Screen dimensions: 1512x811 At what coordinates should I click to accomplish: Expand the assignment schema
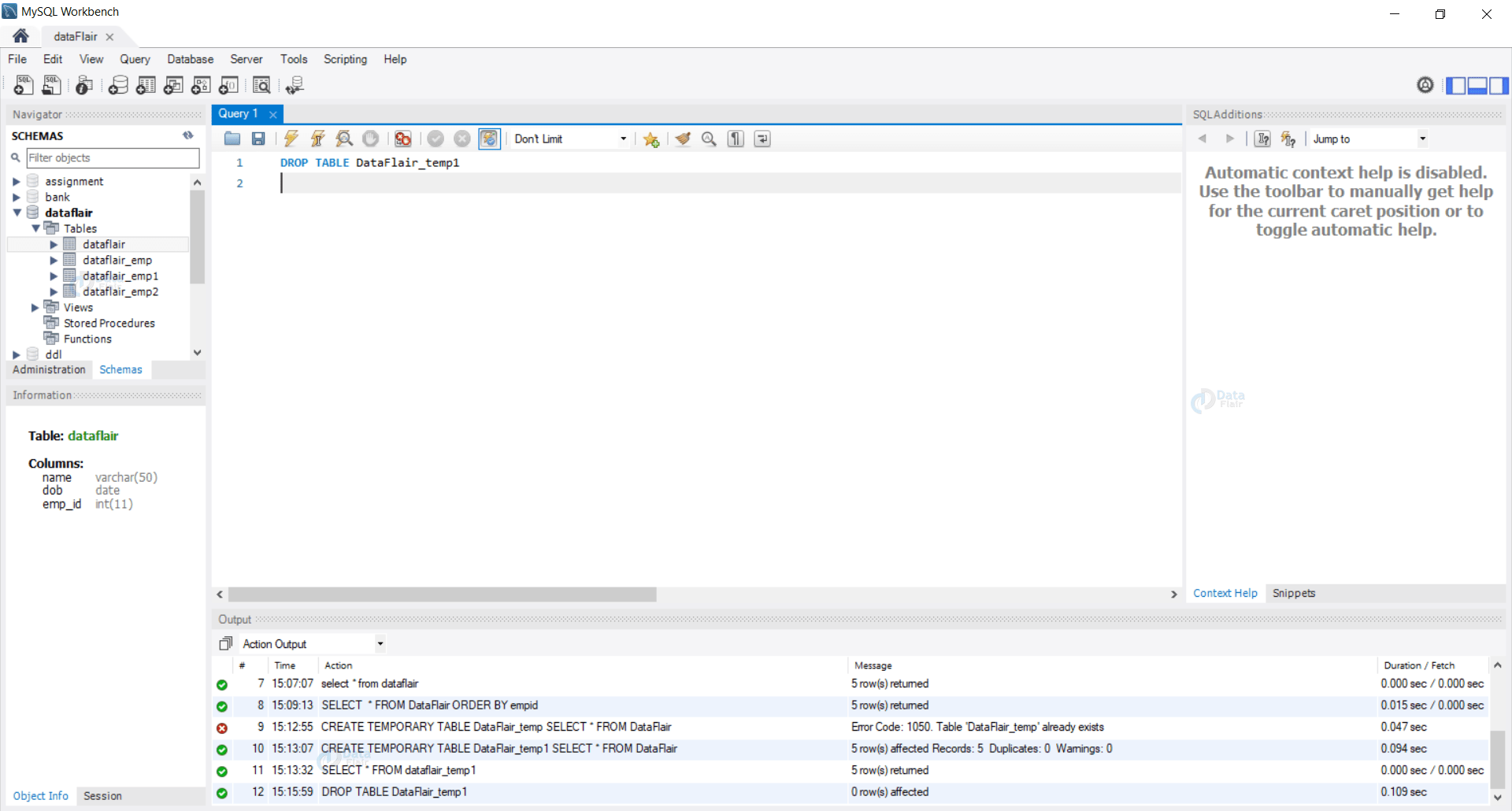pyautogui.click(x=17, y=181)
